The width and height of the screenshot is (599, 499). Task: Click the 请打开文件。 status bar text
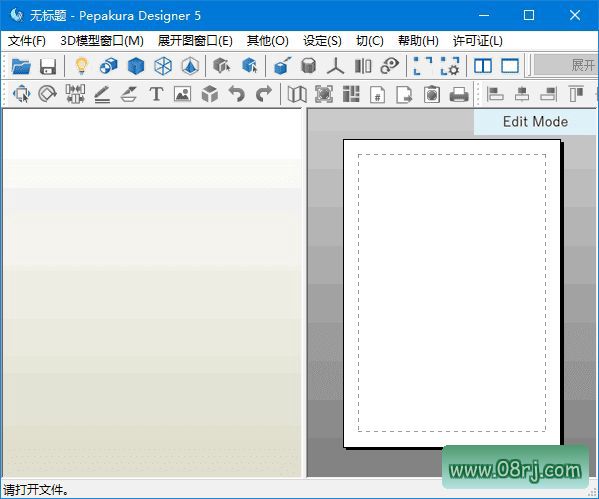[36, 489]
